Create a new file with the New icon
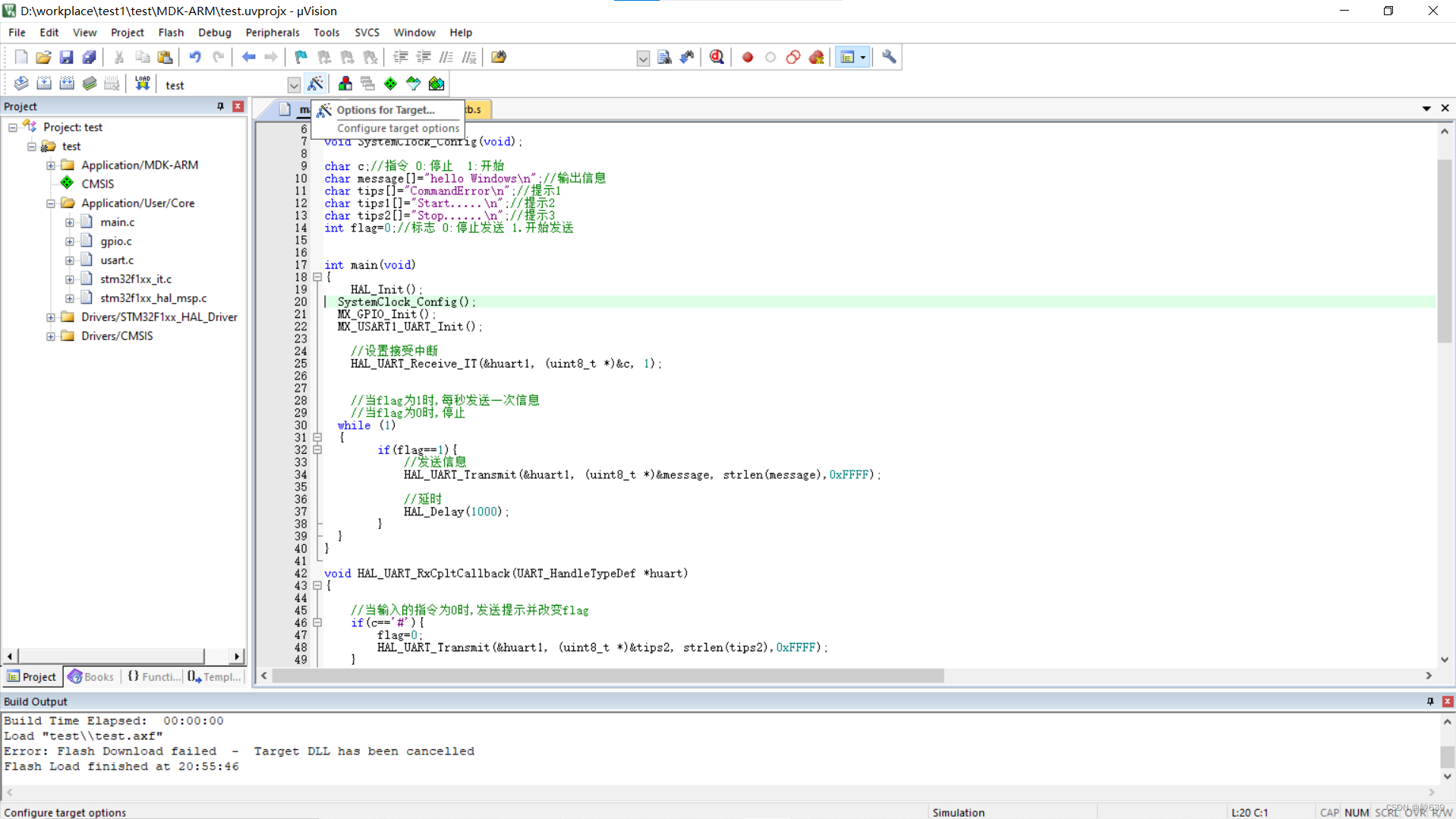Image resolution: width=1456 pixels, height=819 pixels. [x=21, y=57]
